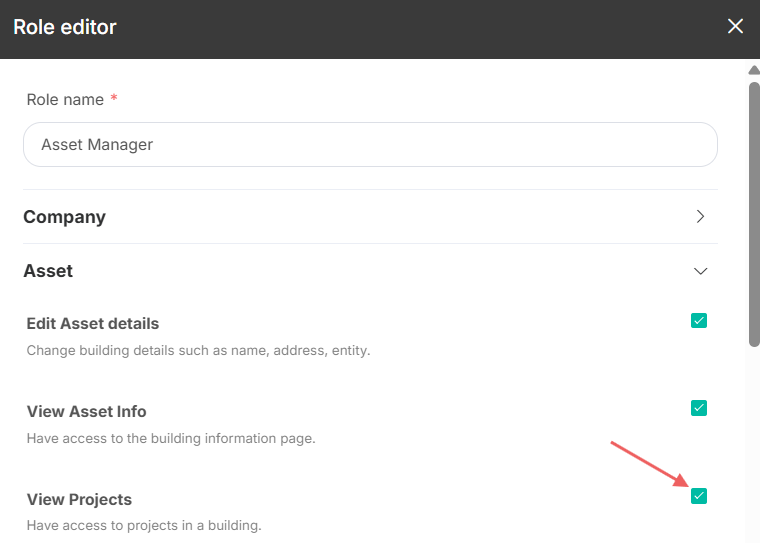Viewport: 760px width, 543px height.
Task: Click the View Projects label
Action: [x=79, y=499]
